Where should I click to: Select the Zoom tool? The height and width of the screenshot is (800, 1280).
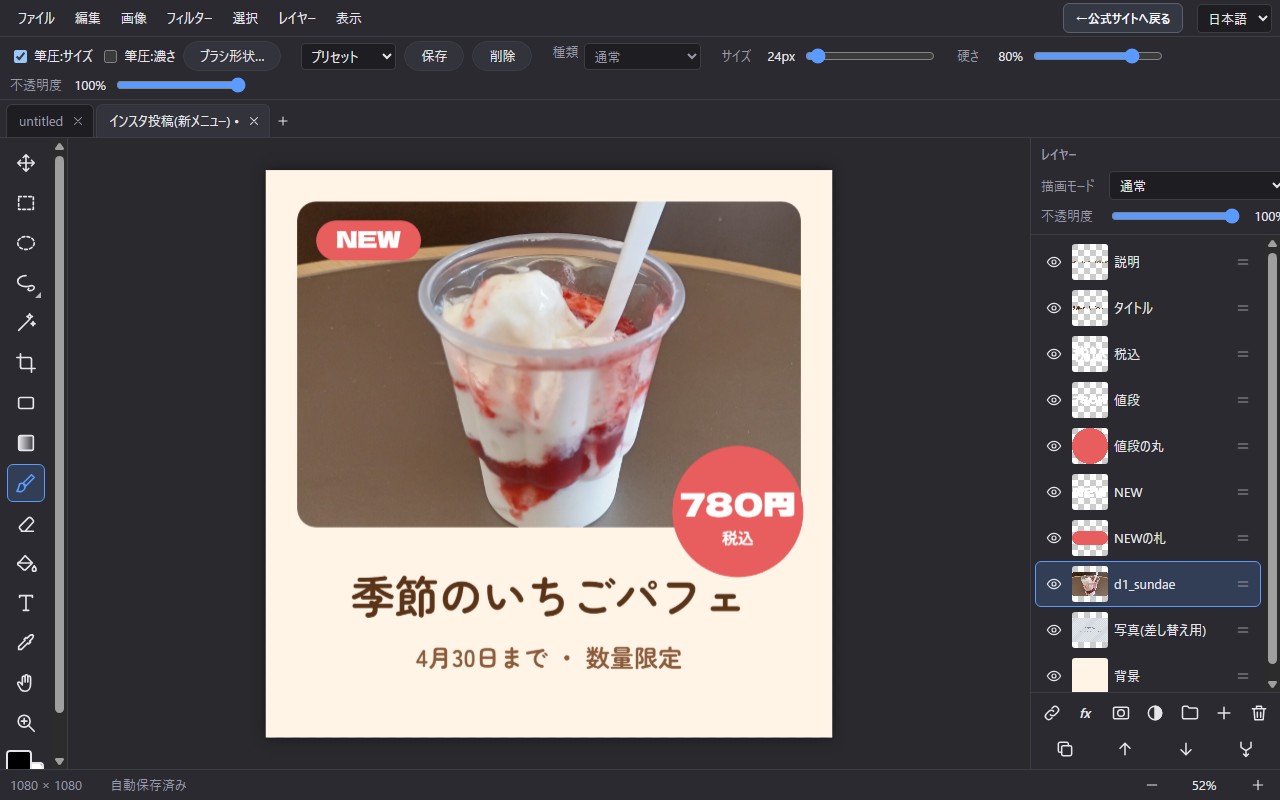26,723
